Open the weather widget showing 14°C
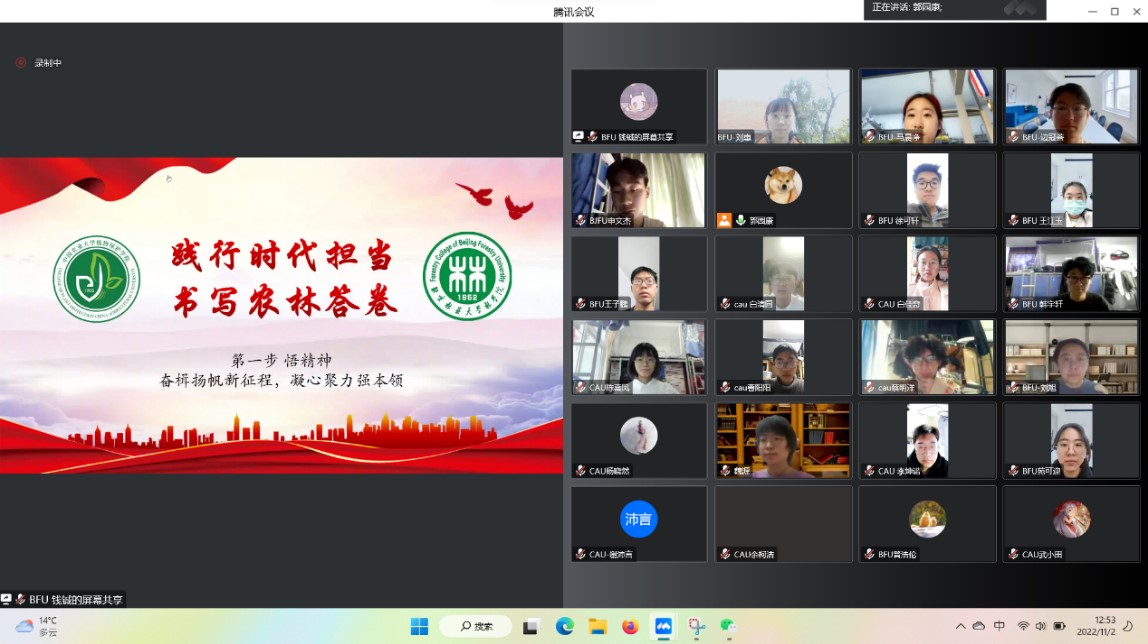The image size is (1148, 644). [x=37, y=626]
